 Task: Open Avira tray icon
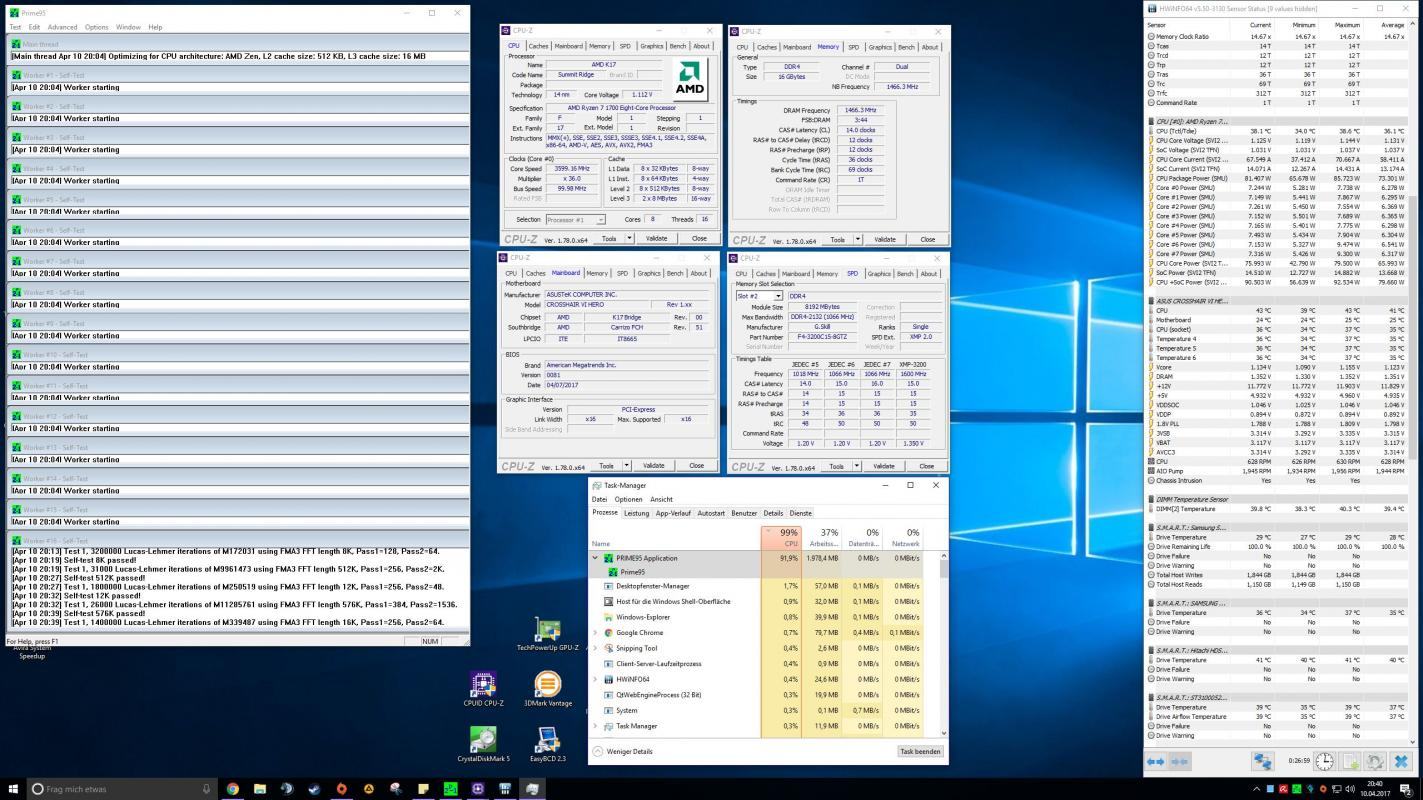1284,789
